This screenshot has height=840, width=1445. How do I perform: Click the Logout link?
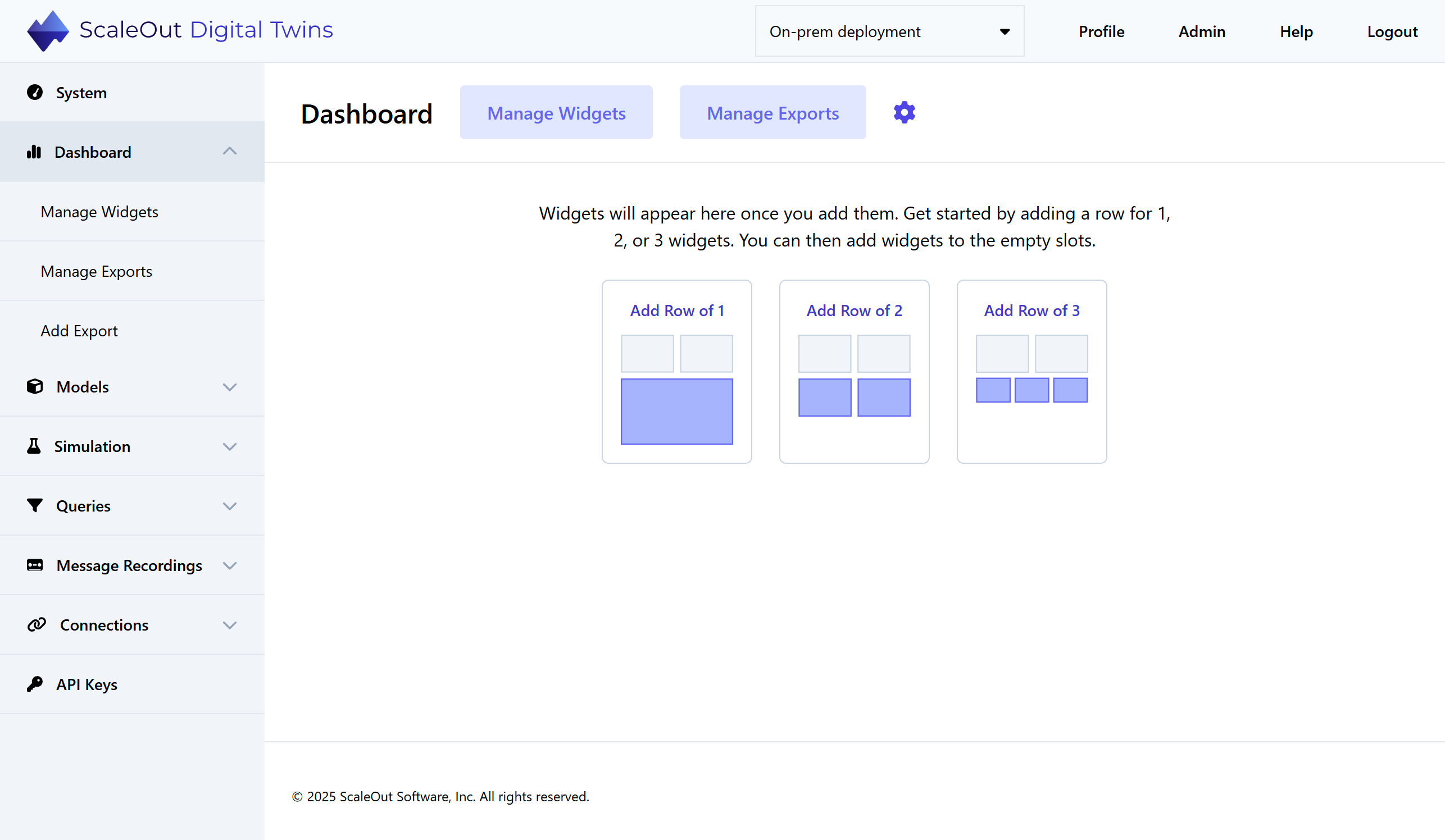(1392, 31)
